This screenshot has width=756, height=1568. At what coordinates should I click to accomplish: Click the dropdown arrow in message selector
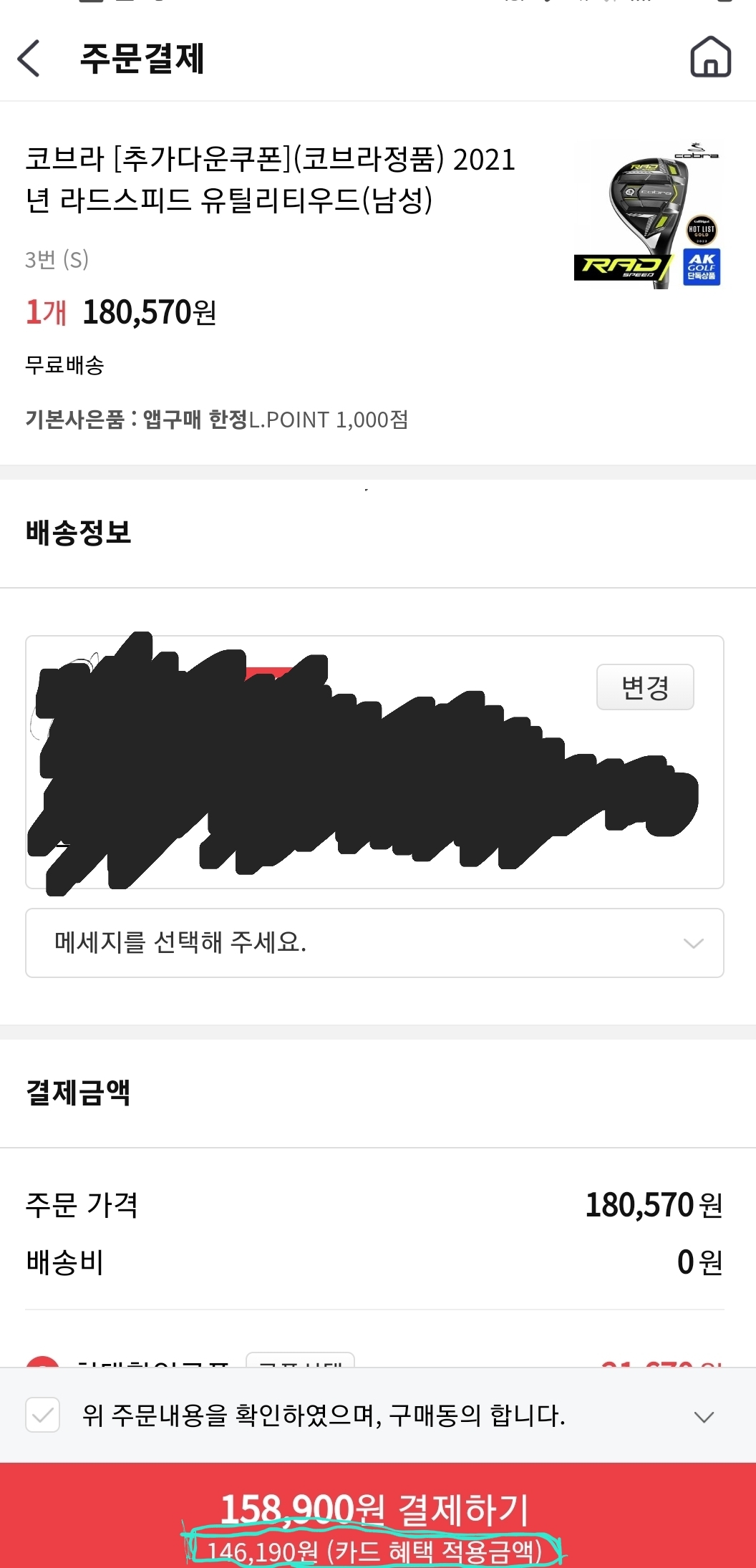pyautogui.click(x=693, y=943)
